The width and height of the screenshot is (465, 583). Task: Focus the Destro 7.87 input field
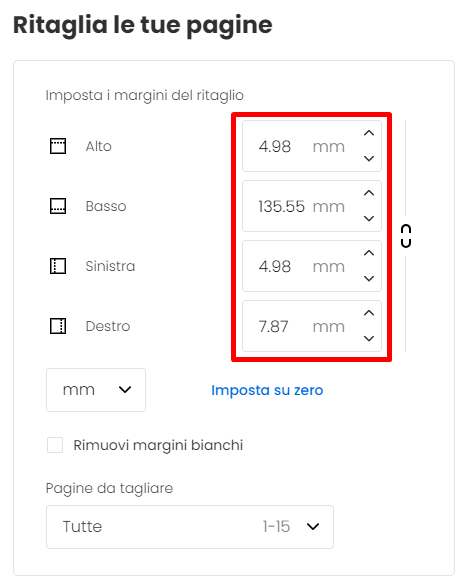pyautogui.click(x=312, y=326)
